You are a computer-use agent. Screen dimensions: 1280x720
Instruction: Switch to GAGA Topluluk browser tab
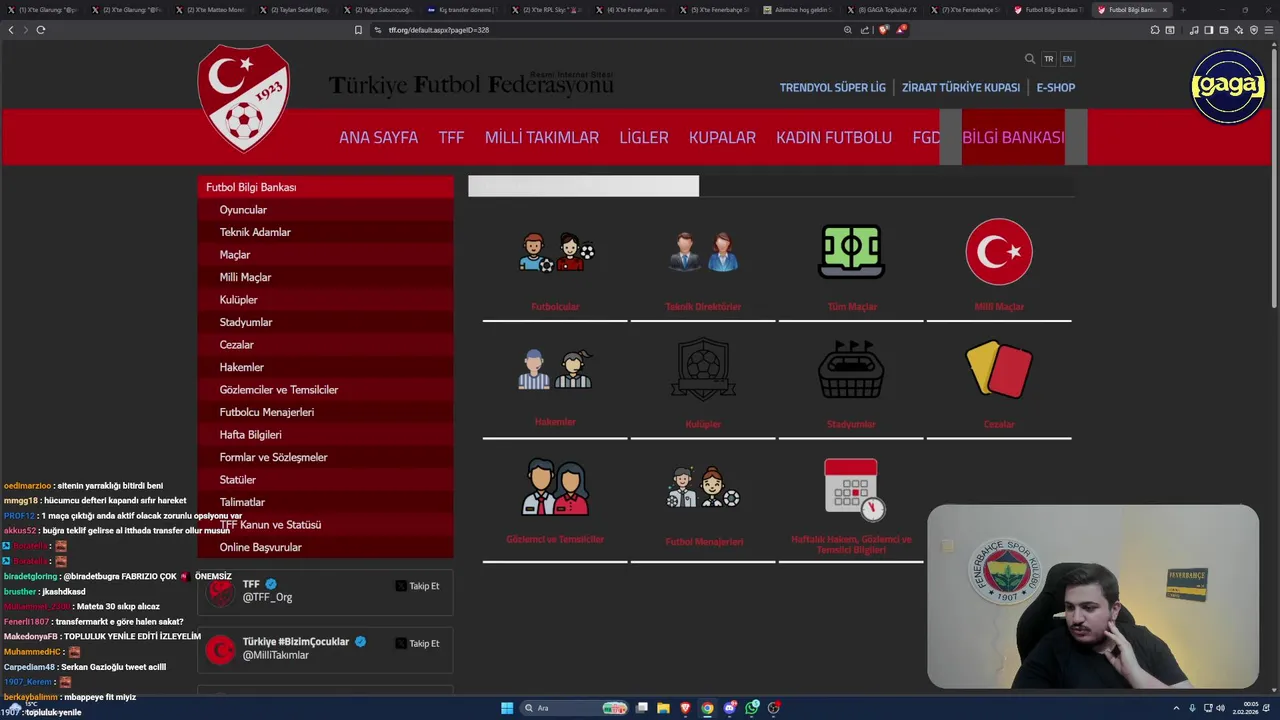point(882,10)
